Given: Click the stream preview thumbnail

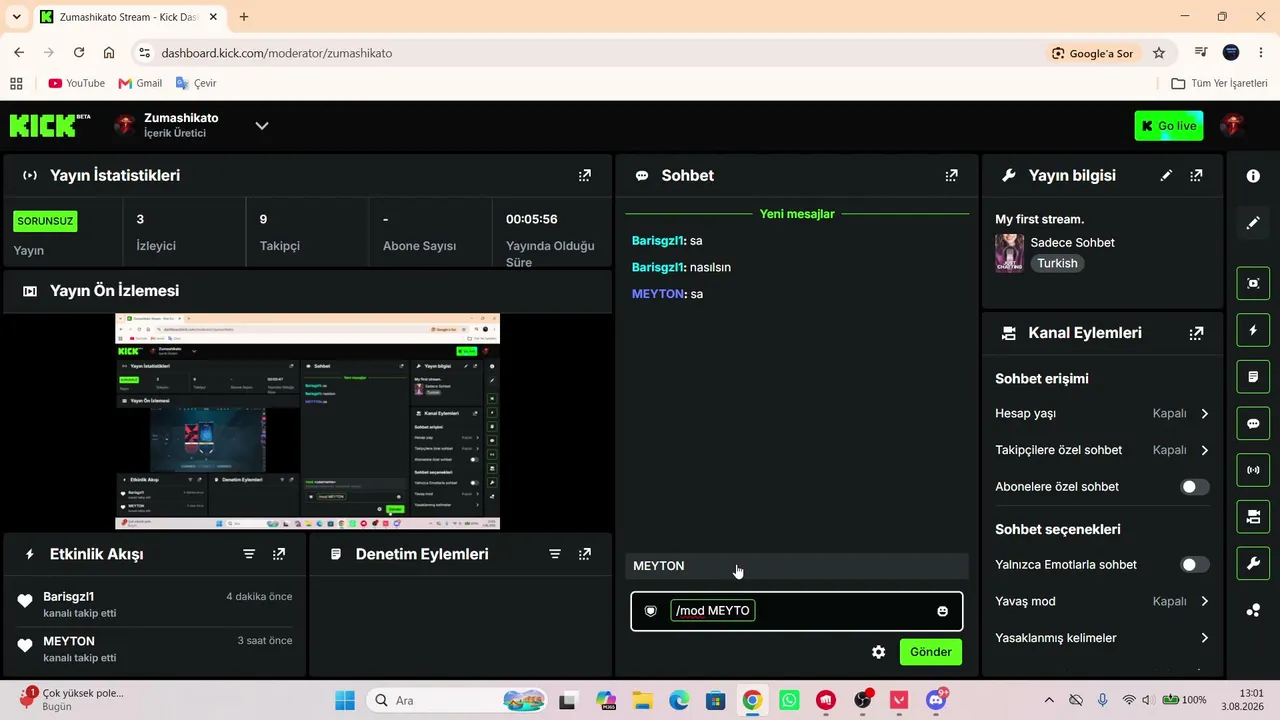Looking at the screenshot, I should [x=307, y=421].
